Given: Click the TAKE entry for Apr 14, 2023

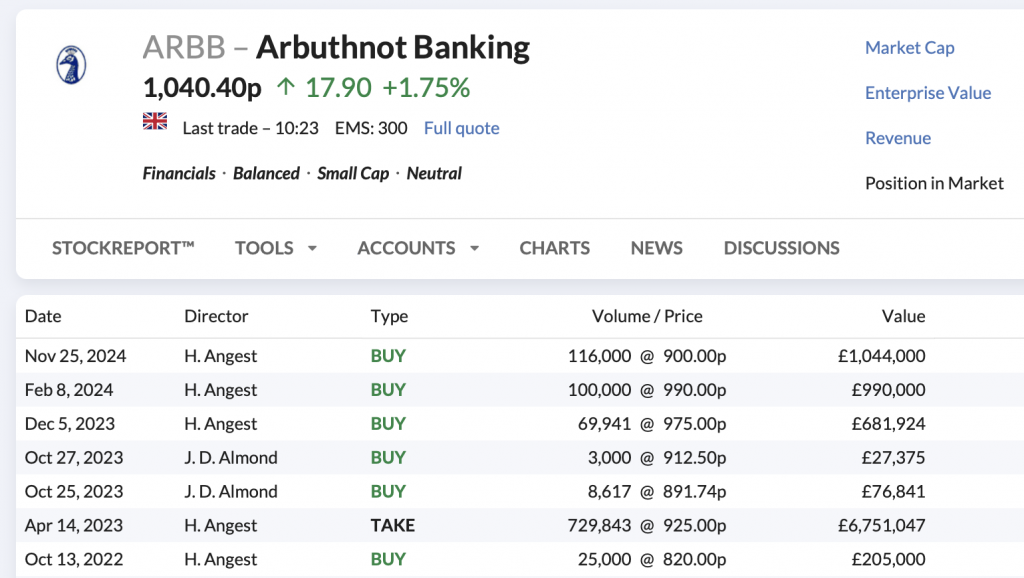Looking at the screenshot, I should coord(392,525).
